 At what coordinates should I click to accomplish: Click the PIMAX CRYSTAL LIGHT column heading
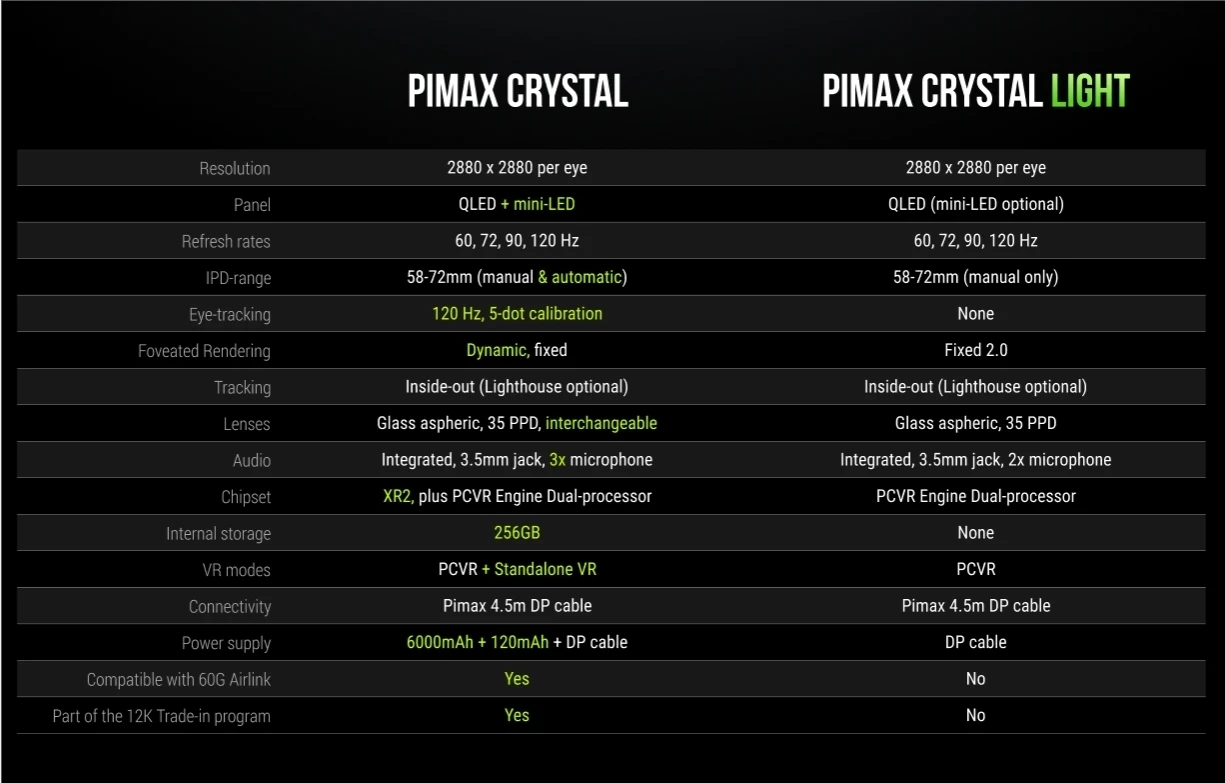coord(975,92)
